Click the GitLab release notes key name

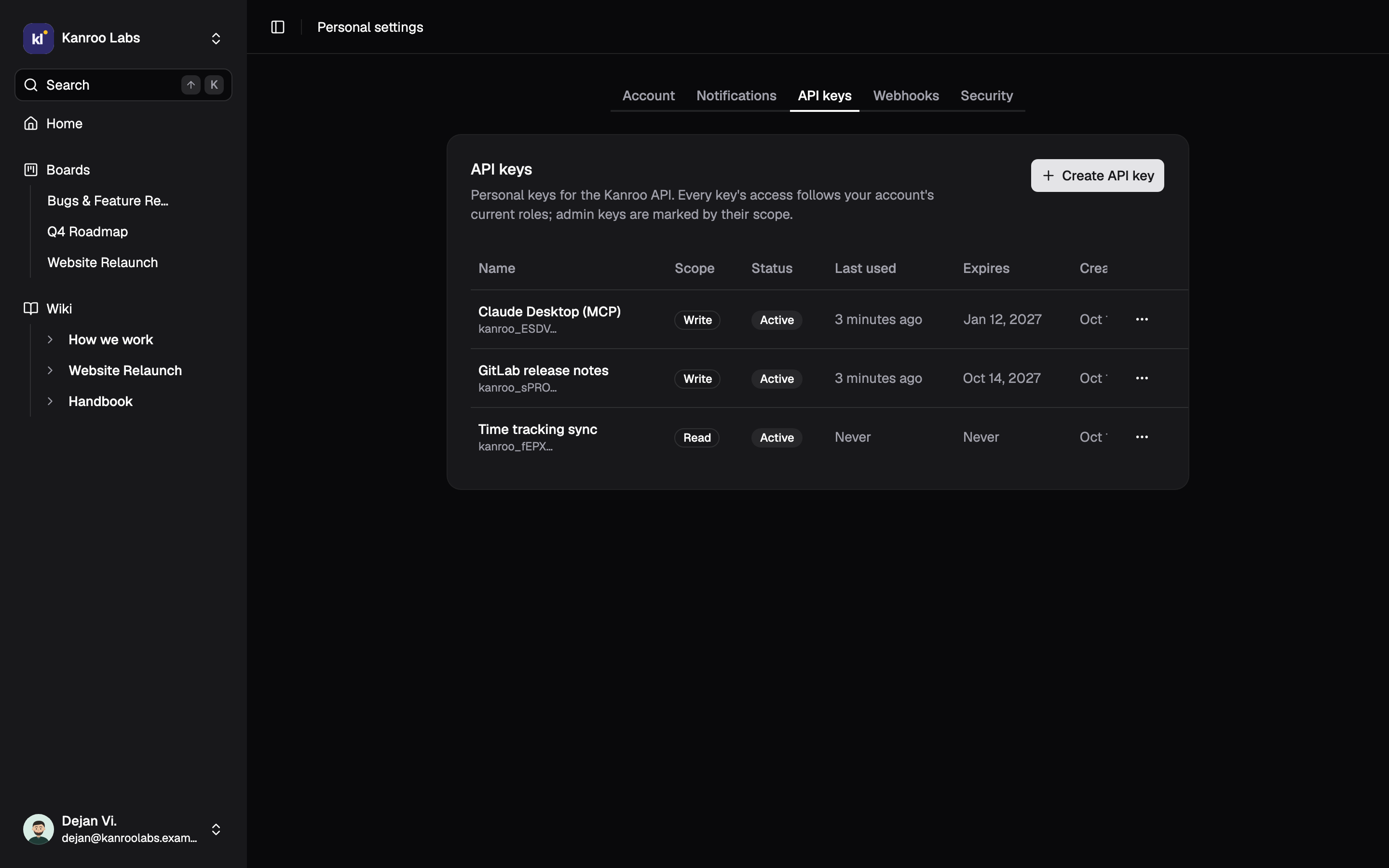click(x=543, y=371)
